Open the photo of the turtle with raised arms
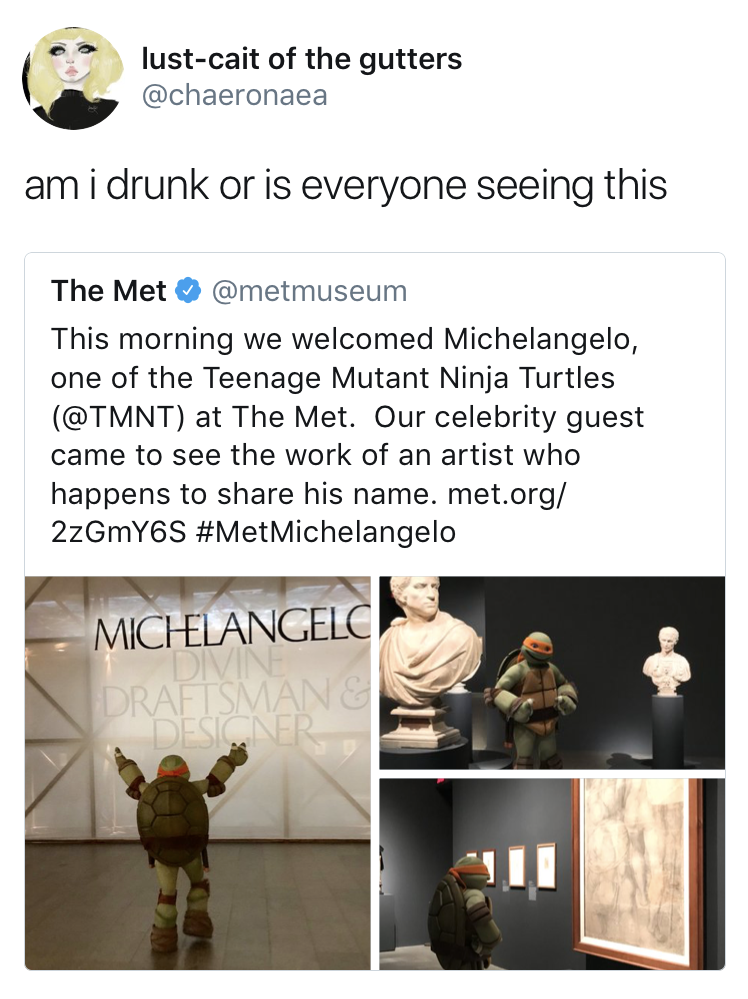Screen dimensions: 748x999 click(x=197, y=772)
